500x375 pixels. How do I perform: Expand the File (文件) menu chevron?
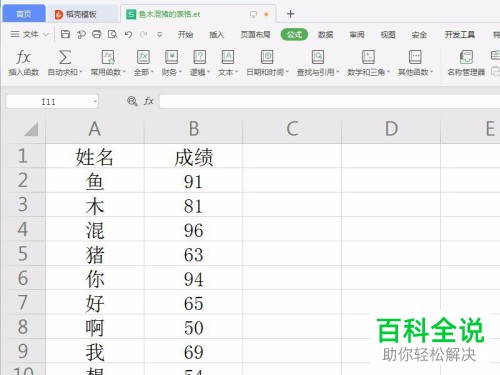pyautogui.click(x=46, y=34)
